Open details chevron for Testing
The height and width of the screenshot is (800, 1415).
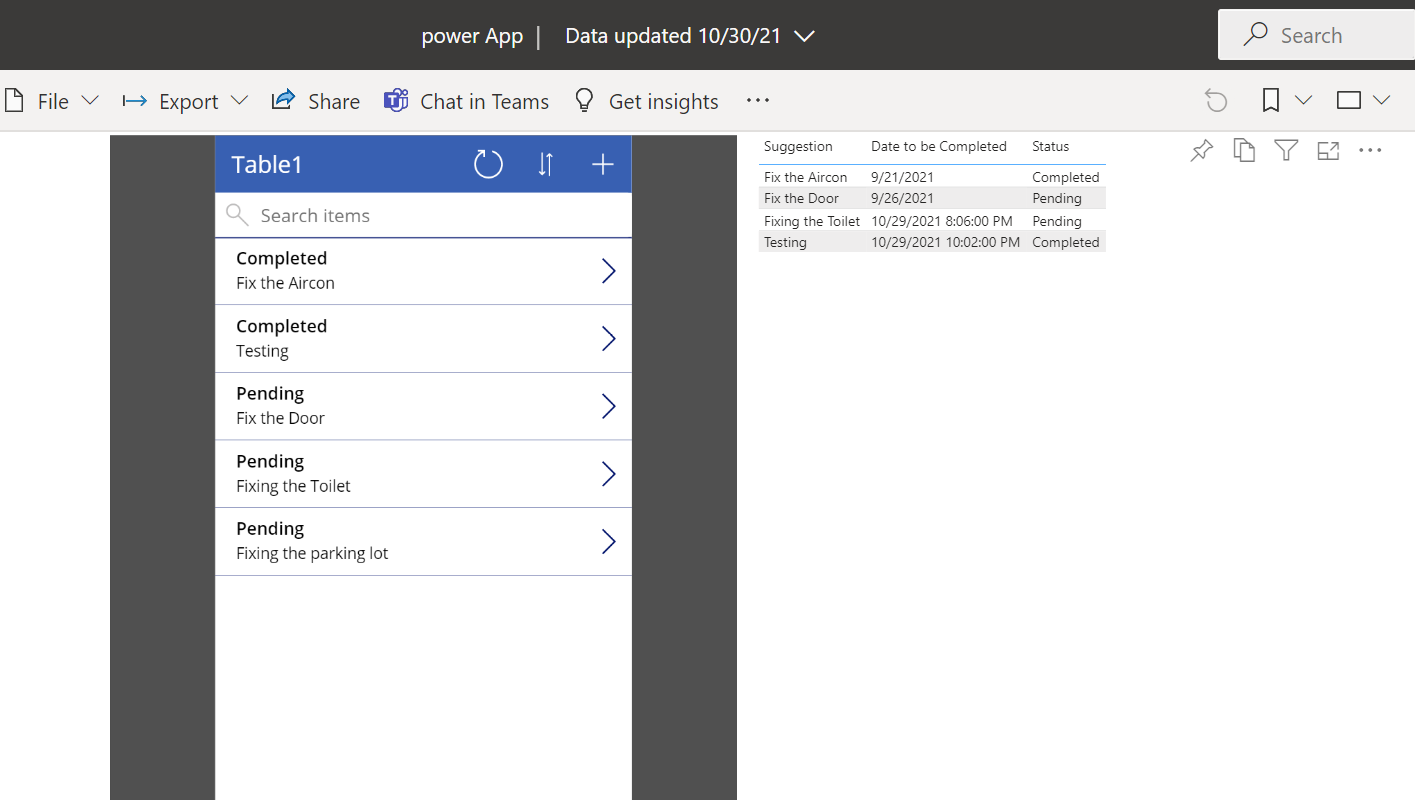[x=608, y=339]
